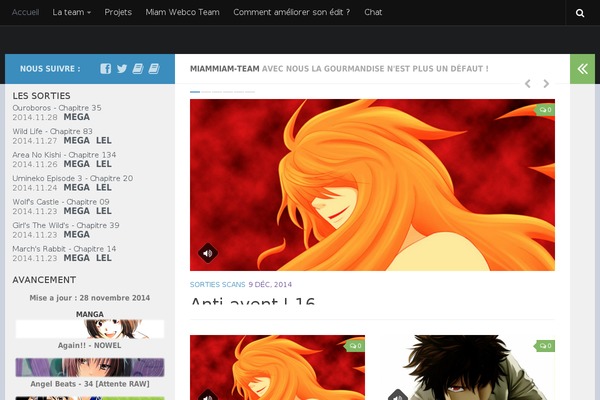Collapse sidebar with green double-chevron button
Screen dimensions: 600x400
pos(582,69)
